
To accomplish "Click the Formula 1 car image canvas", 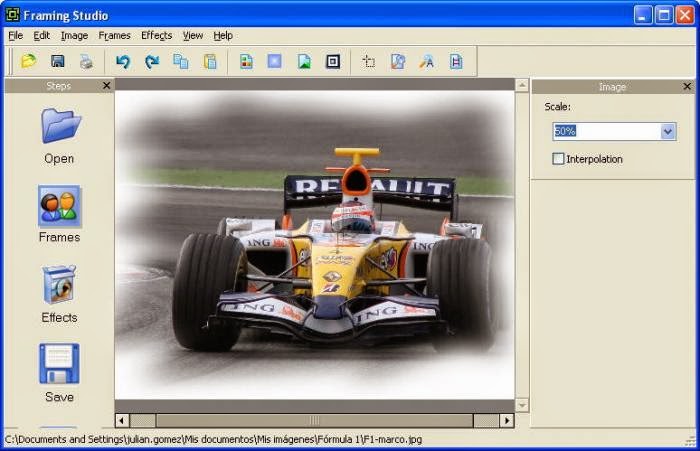I will (x=314, y=245).
